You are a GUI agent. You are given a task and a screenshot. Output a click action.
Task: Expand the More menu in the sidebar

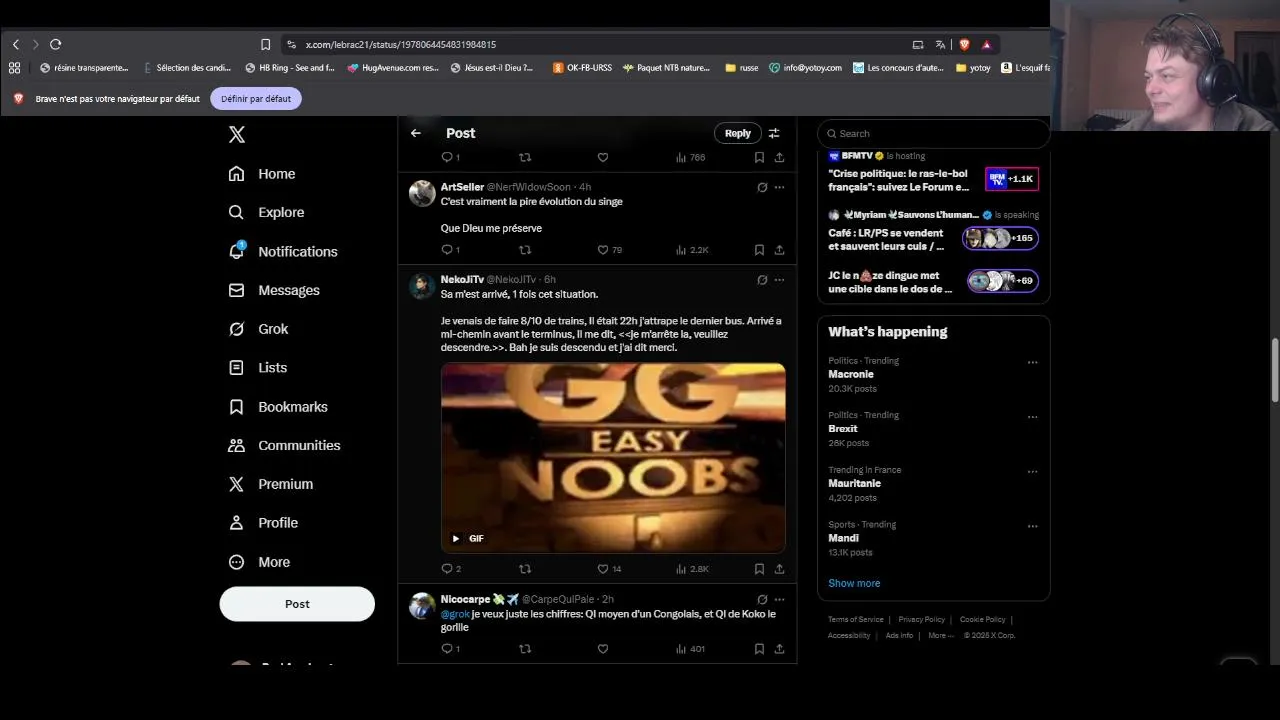[259, 562]
